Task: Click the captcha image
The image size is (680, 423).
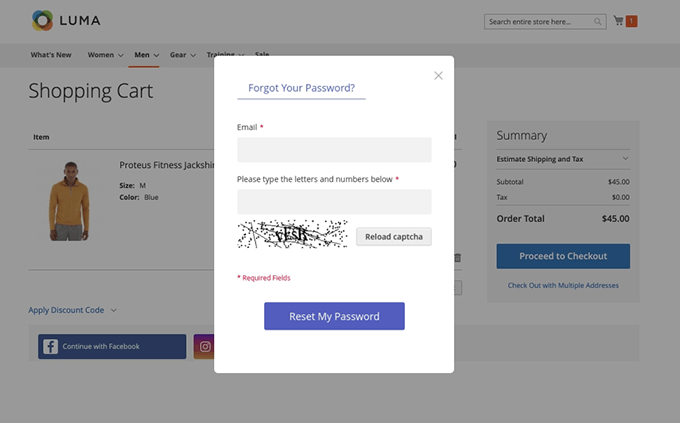Action: (x=292, y=234)
